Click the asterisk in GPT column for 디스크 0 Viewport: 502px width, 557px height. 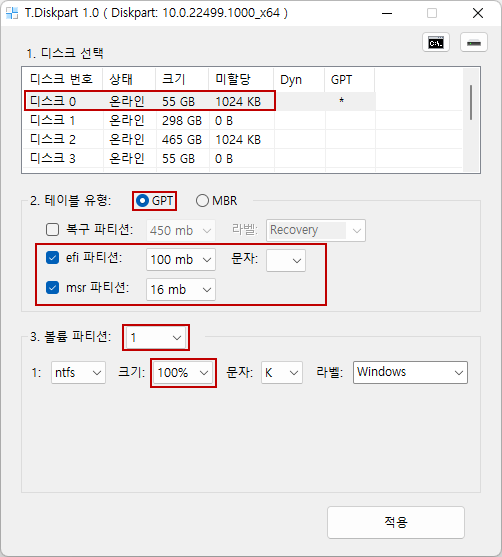(x=341, y=101)
